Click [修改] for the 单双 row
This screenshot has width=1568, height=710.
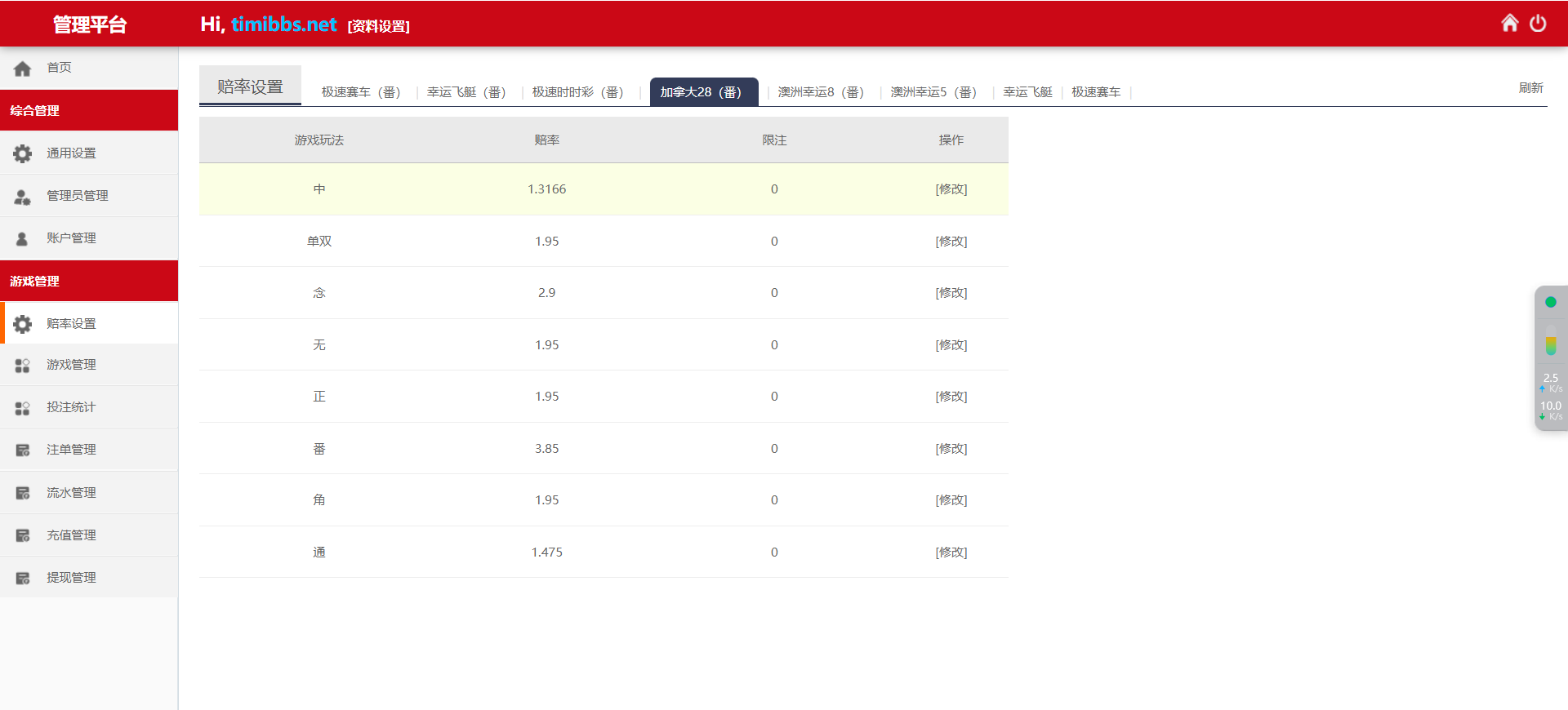[951, 242]
